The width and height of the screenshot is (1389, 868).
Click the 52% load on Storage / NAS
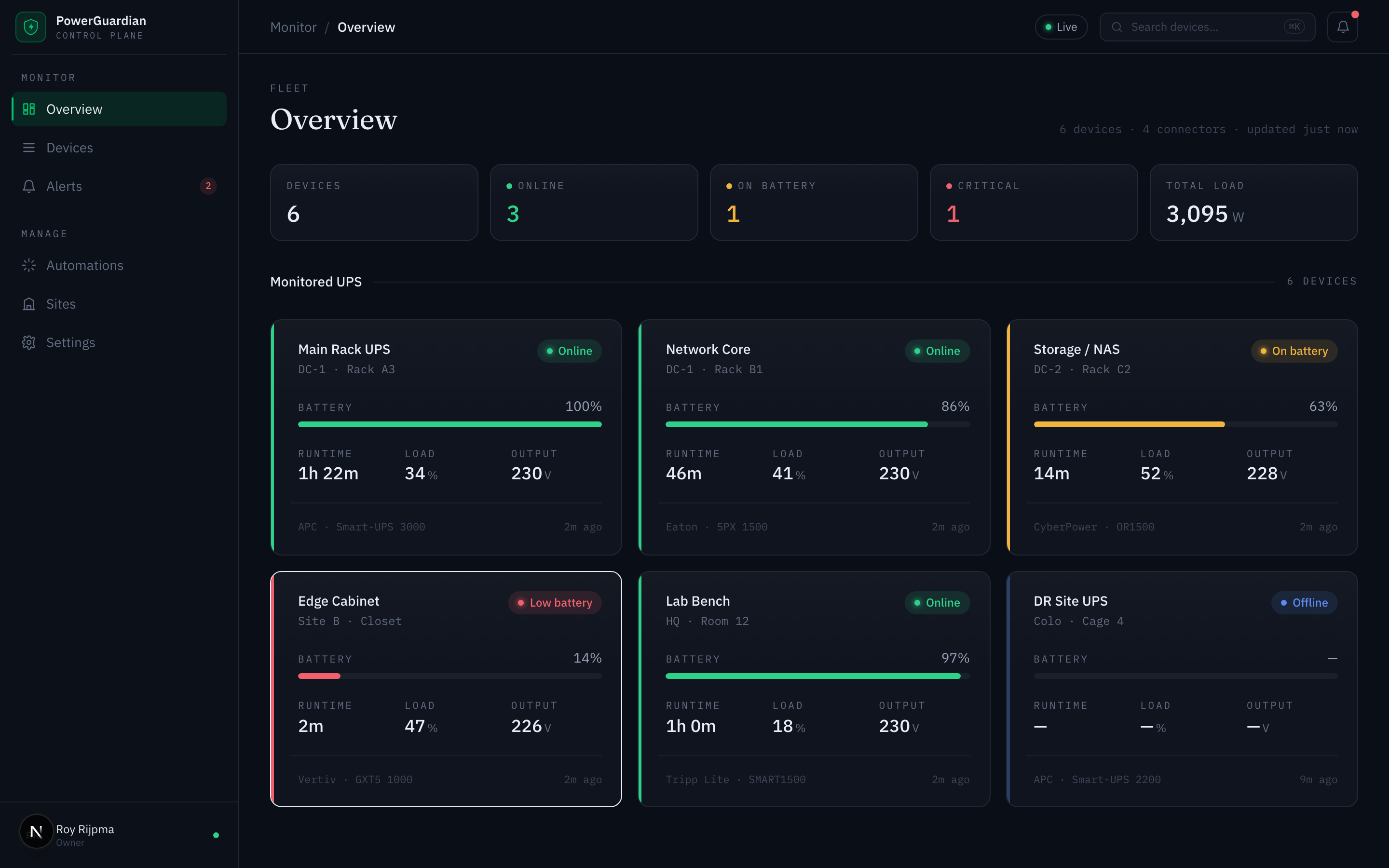coord(1157,474)
